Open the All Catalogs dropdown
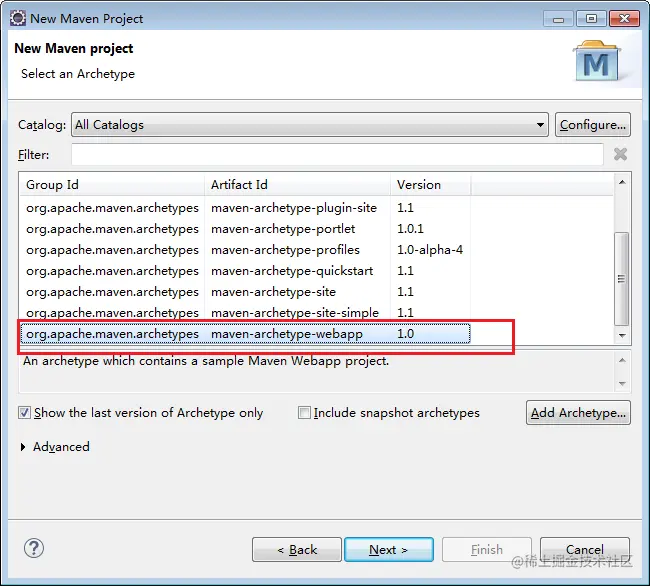The width and height of the screenshot is (650, 586). [x=310, y=124]
